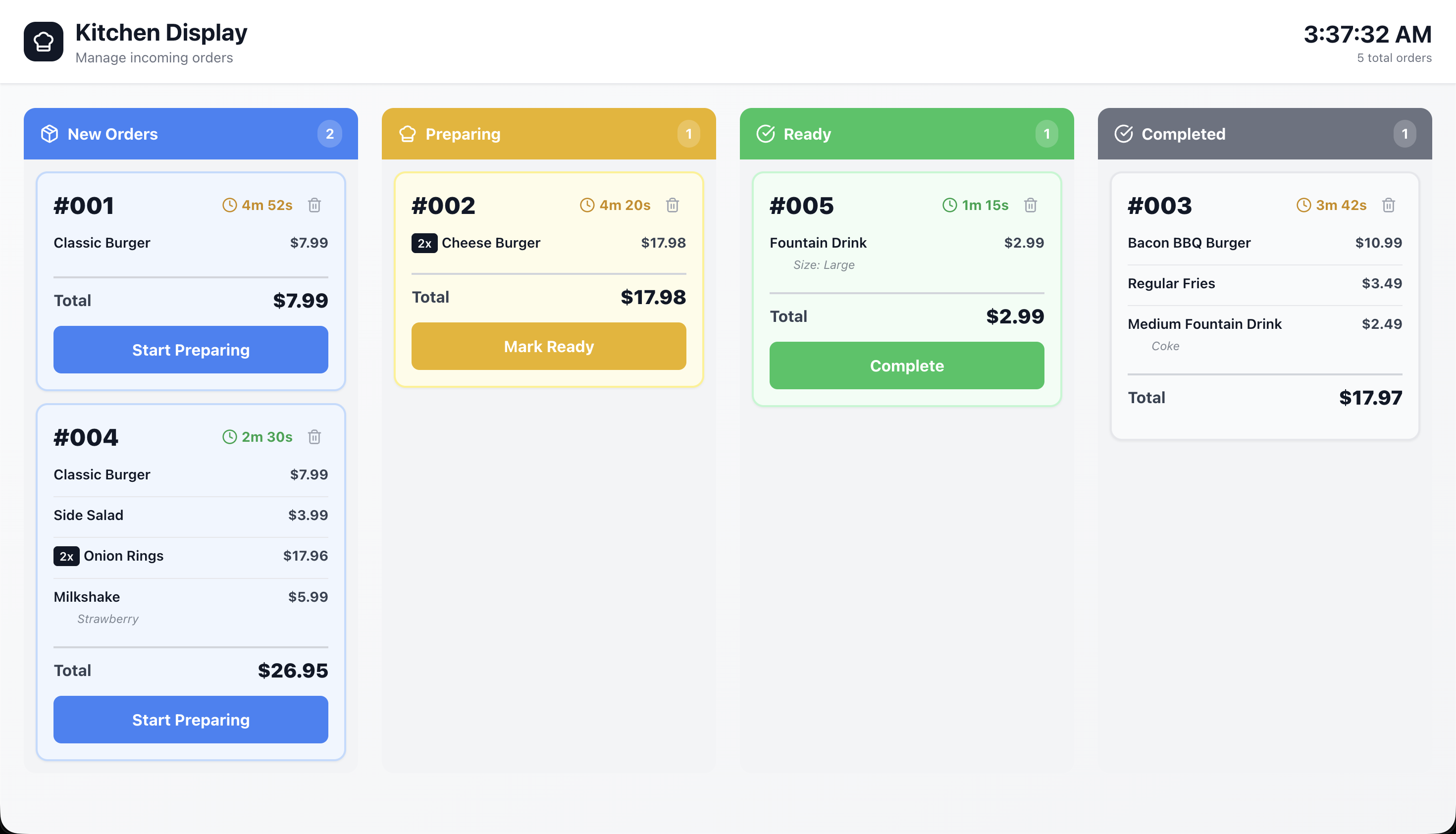
Task: Click the clock time display
Action: (x=1367, y=34)
